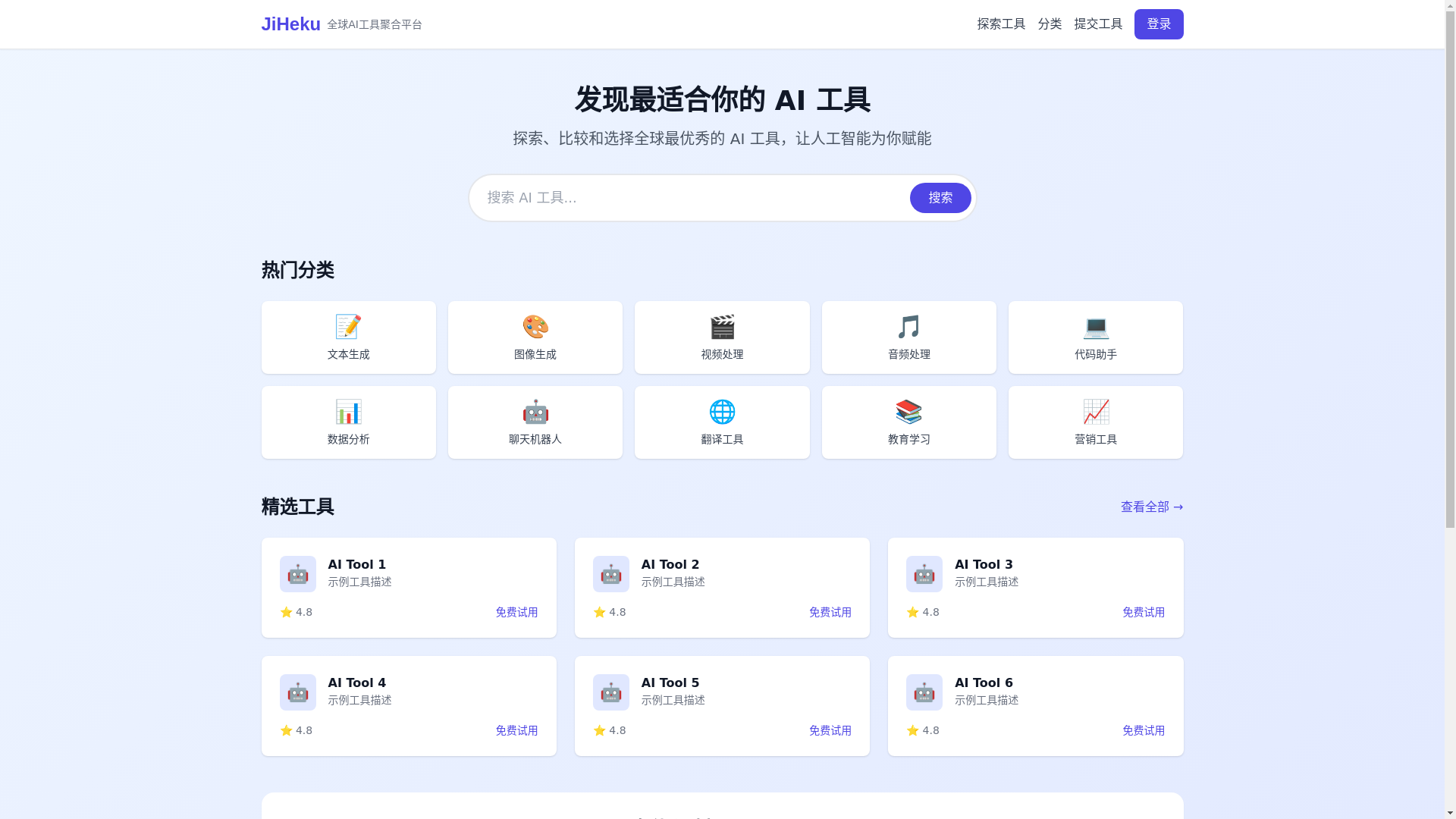Image resolution: width=1456 pixels, height=819 pixels.
Task: Click the star rating of AI Tool 5
Action: coord(610,730)
